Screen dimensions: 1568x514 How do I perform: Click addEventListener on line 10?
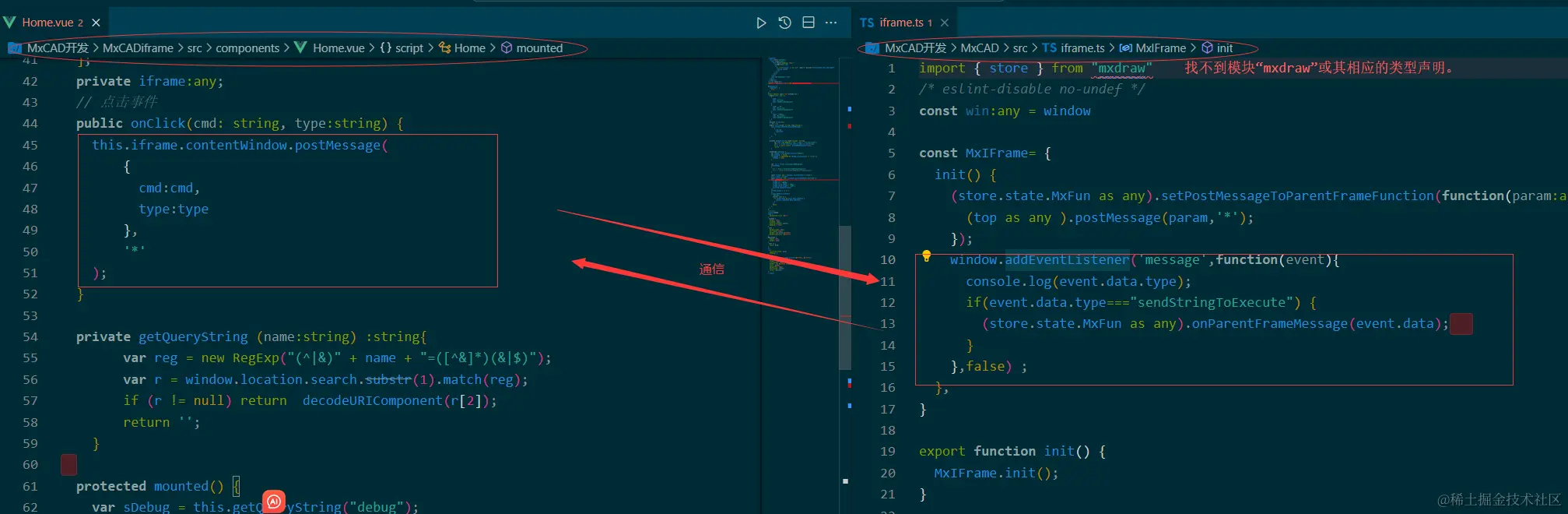(1067, 259)
